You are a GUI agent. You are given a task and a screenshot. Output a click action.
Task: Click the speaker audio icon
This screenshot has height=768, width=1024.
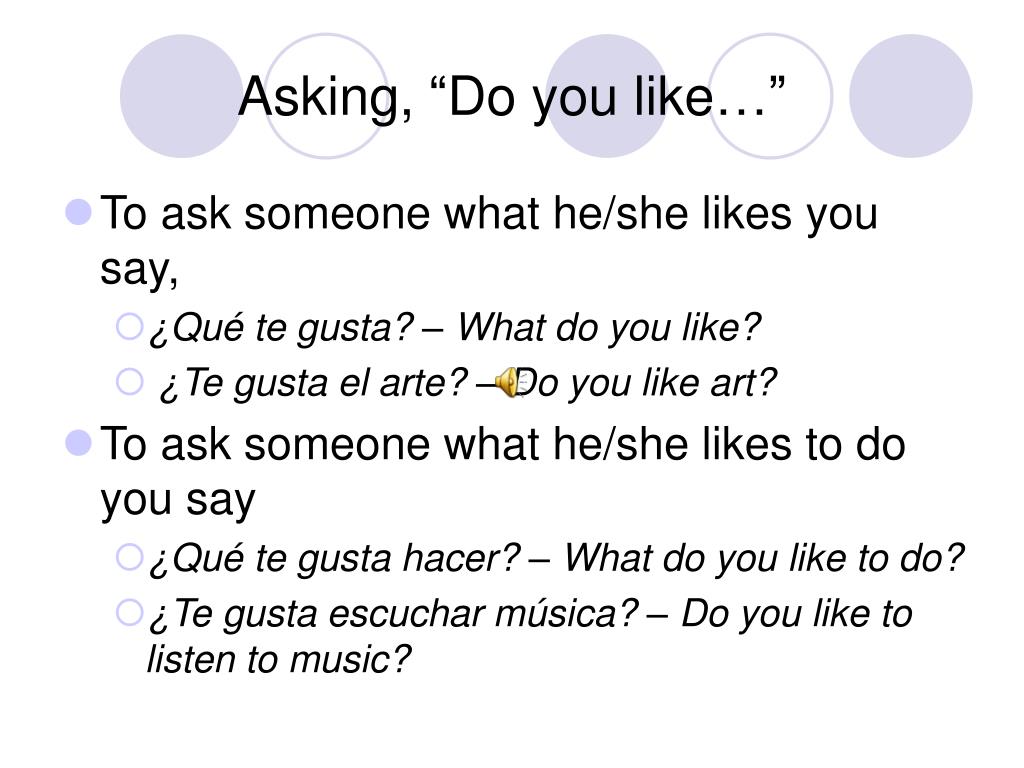507,382
